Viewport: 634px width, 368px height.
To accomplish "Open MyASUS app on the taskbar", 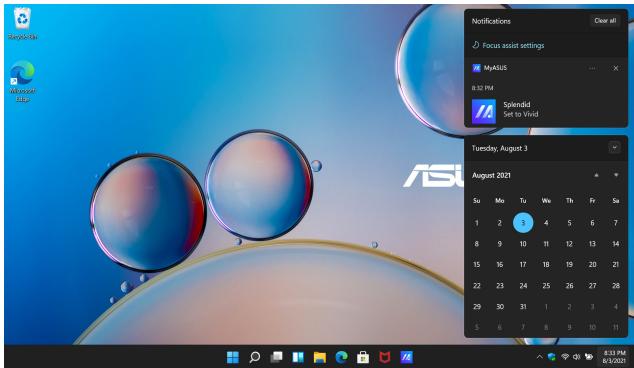I will click(x=406, y=357).
